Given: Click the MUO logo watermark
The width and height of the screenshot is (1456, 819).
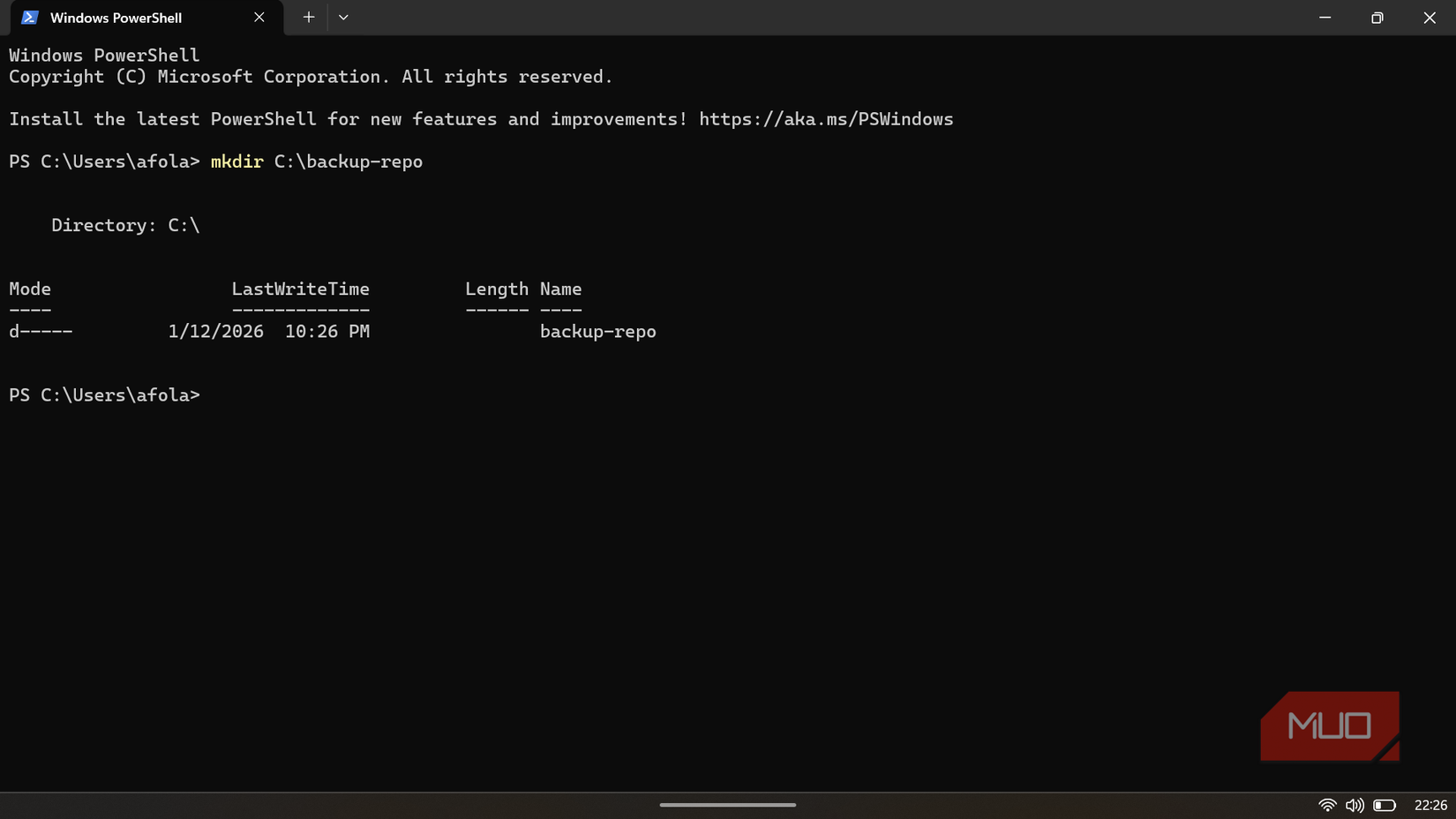Looking at the screenshot, I should [1329, 725].
